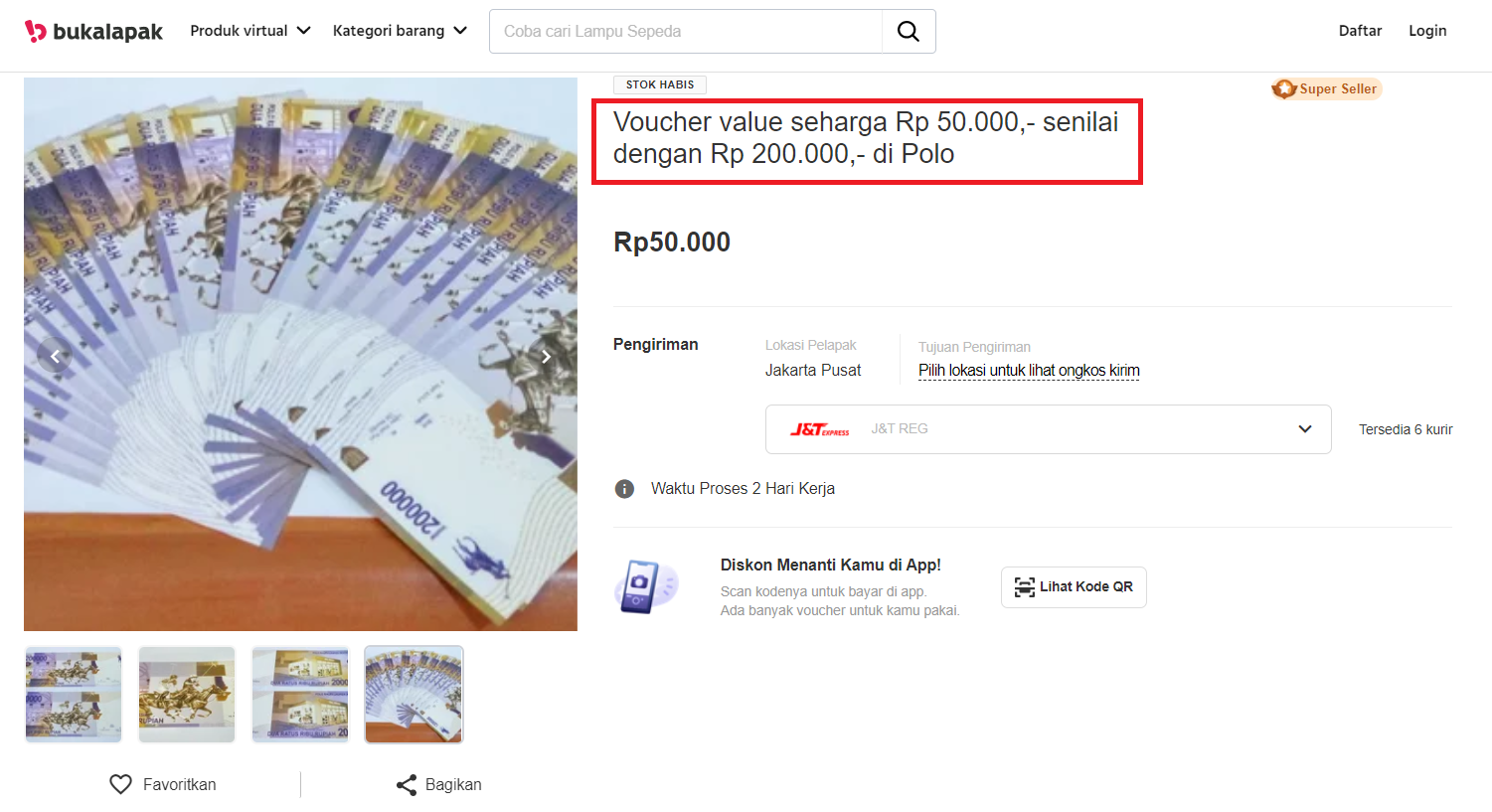
Task: Open the Login link
Action: (1427, 31)
